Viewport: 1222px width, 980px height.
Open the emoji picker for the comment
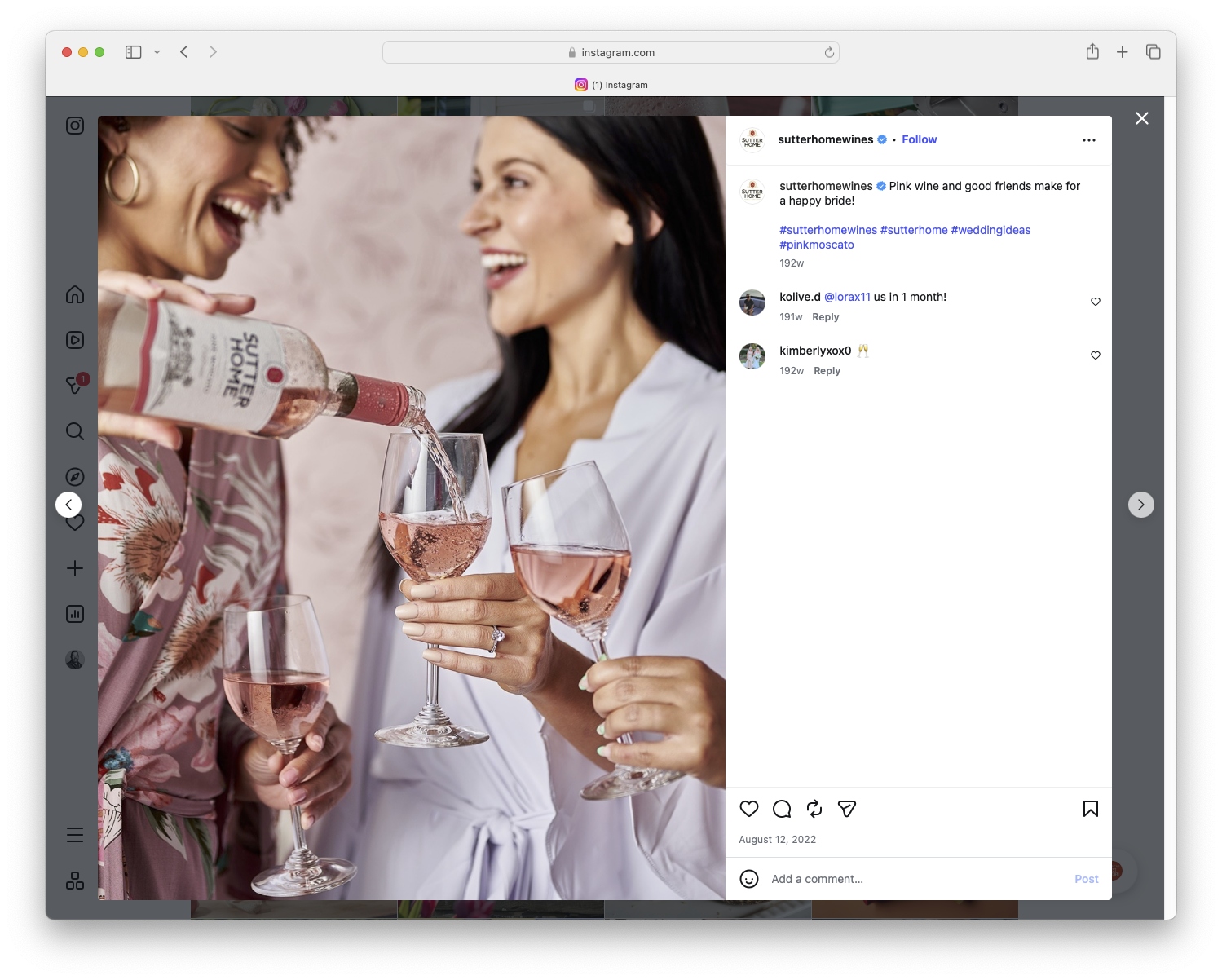pyautogui.click(x=748, y=879)
